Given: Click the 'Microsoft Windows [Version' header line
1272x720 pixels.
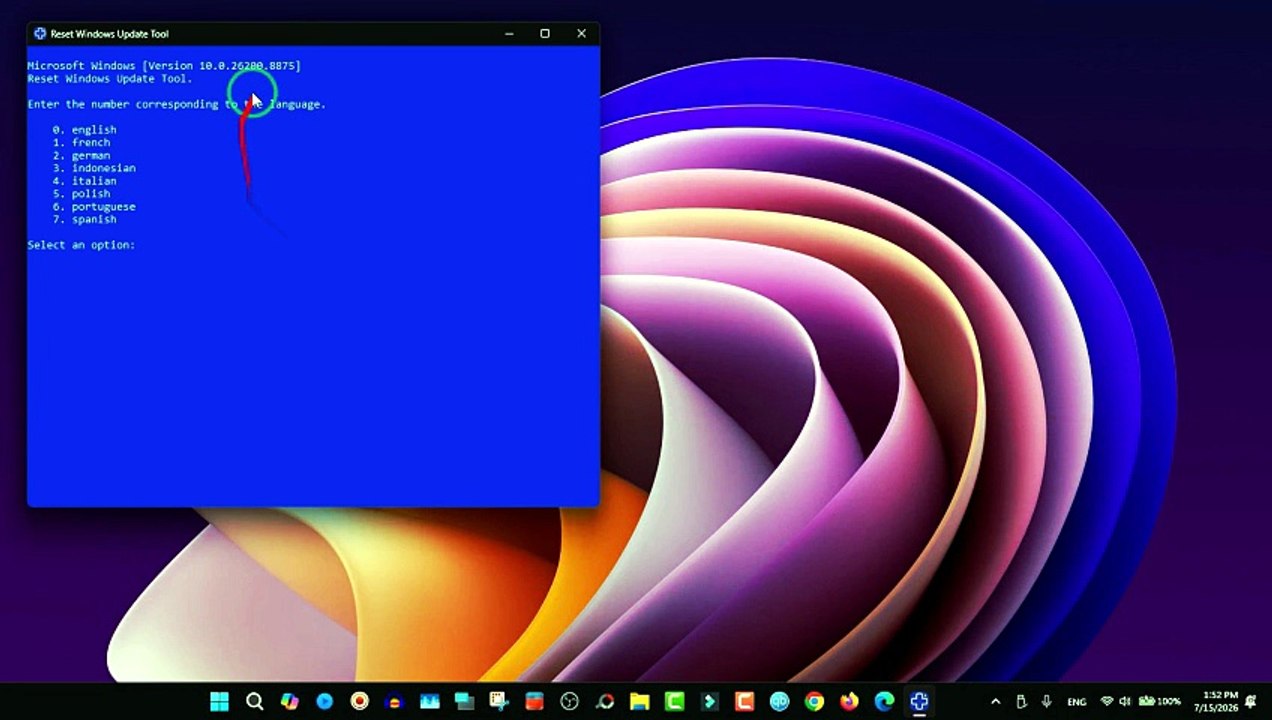Looking at the screenshot, I should tap(164, 66).
